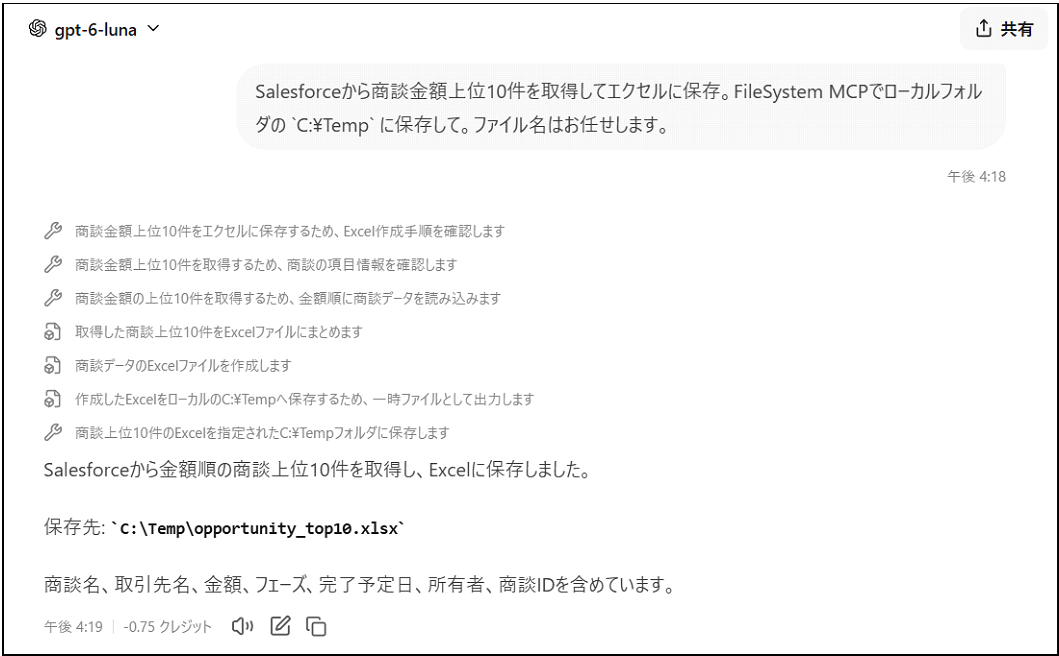Viewport: 1059px width, 656px height.
Task: Click the -0.75 クレジット credit label
Action: 167,627
